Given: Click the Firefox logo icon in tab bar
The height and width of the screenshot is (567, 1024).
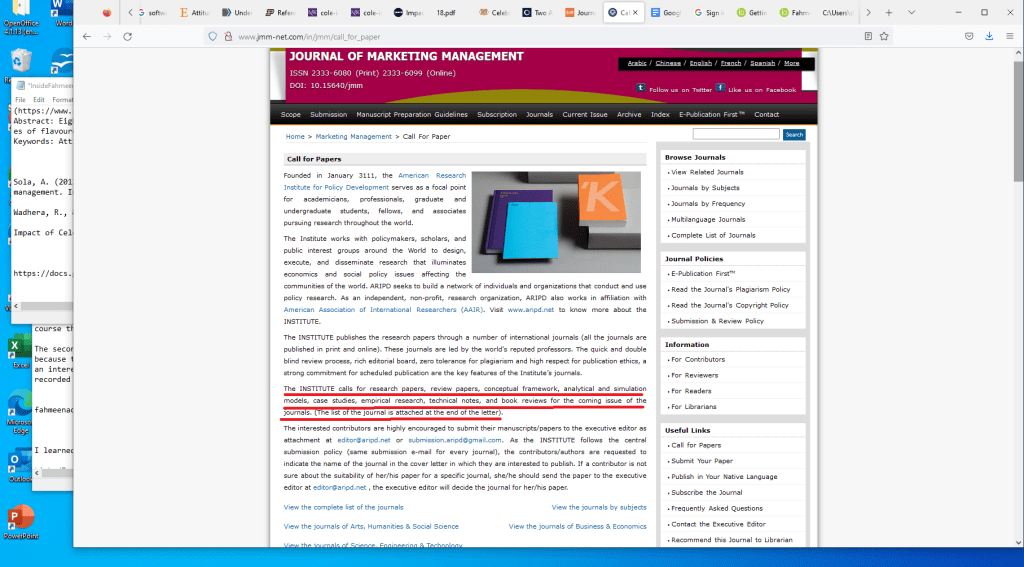Looking at the screenshot, I should pos(107,12).
